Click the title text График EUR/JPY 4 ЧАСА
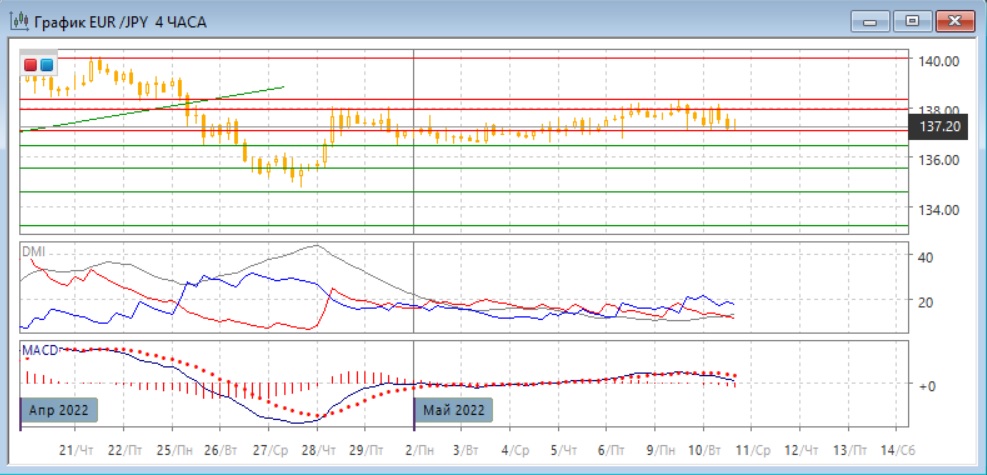The image size is (987, 475). click(120, 22)
